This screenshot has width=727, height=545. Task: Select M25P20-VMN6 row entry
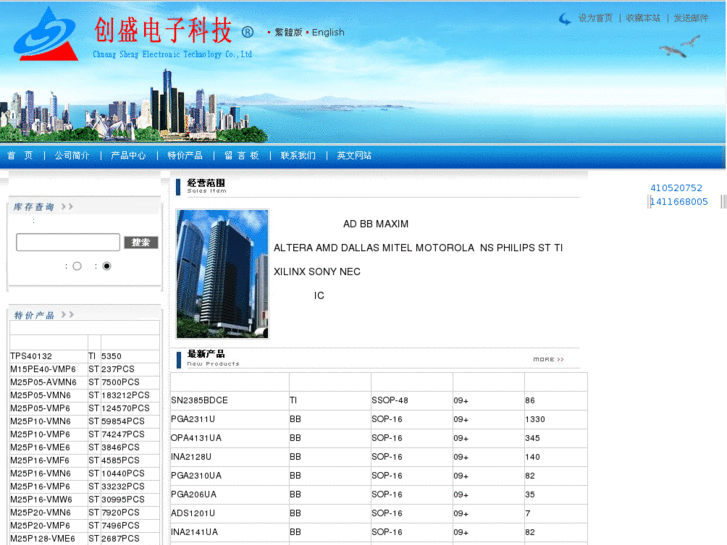click(x=40, y=512)
